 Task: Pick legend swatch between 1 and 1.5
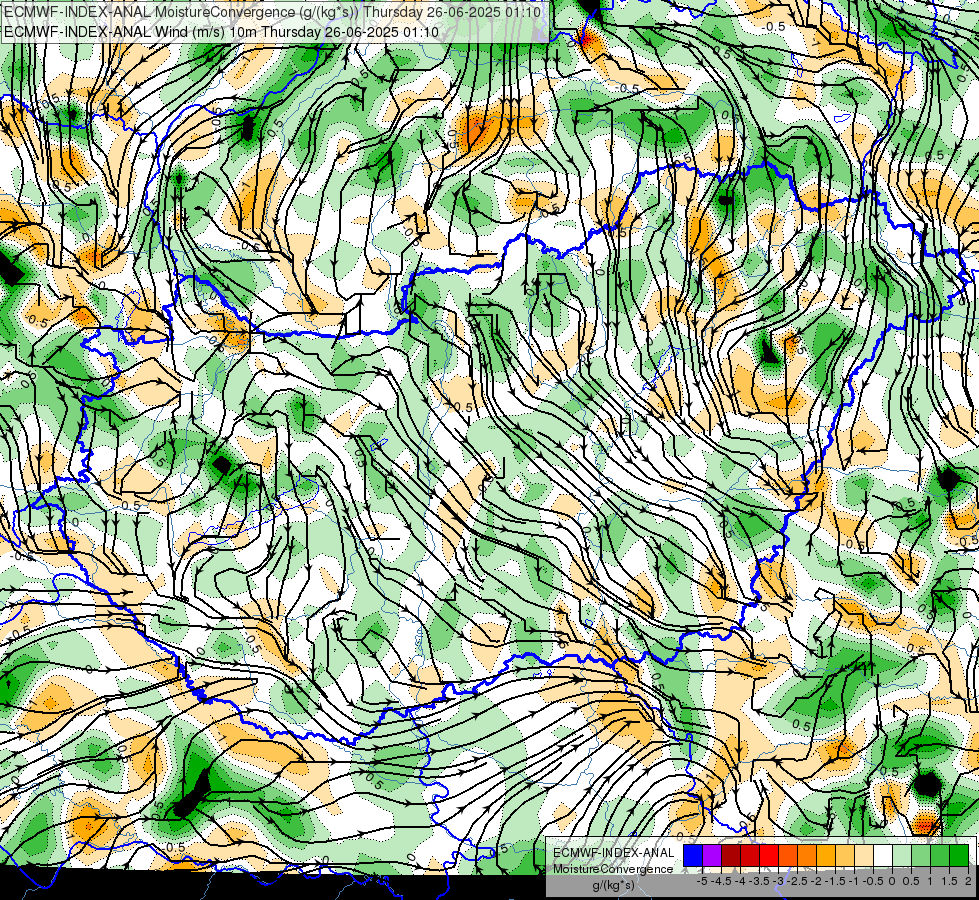tap(940, 856)
